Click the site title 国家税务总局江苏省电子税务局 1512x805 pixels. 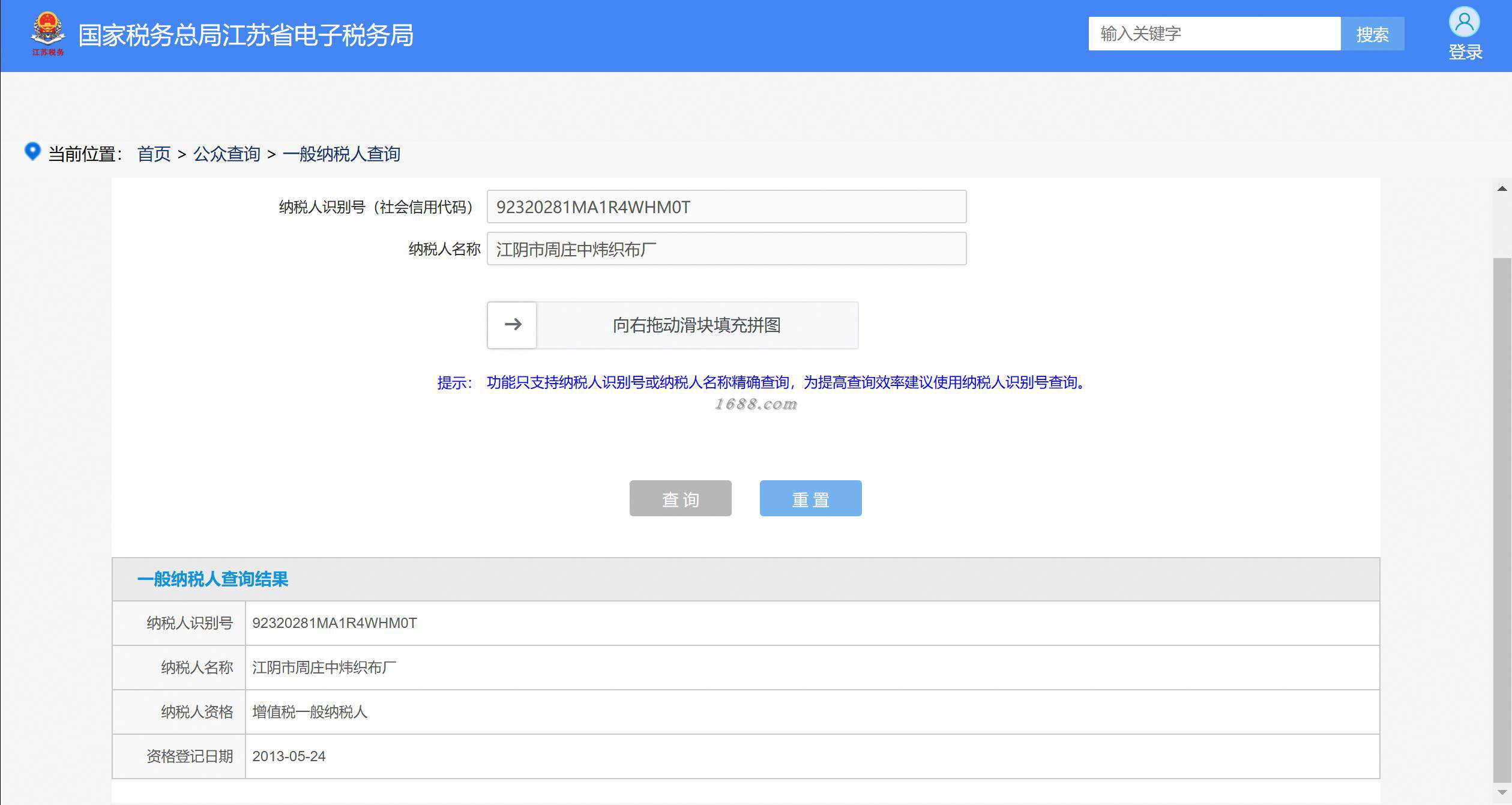pos(245,35)
